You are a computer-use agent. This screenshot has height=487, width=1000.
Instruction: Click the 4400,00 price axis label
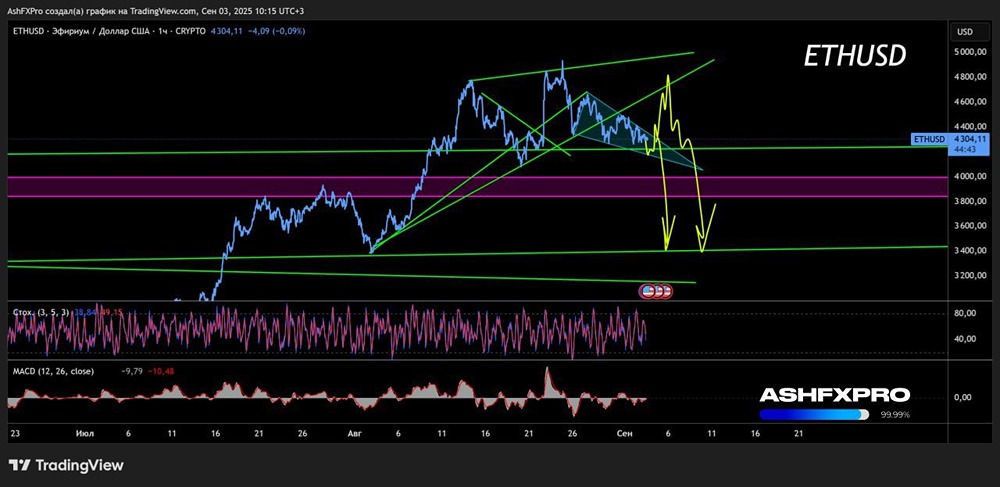pos(972,127)
